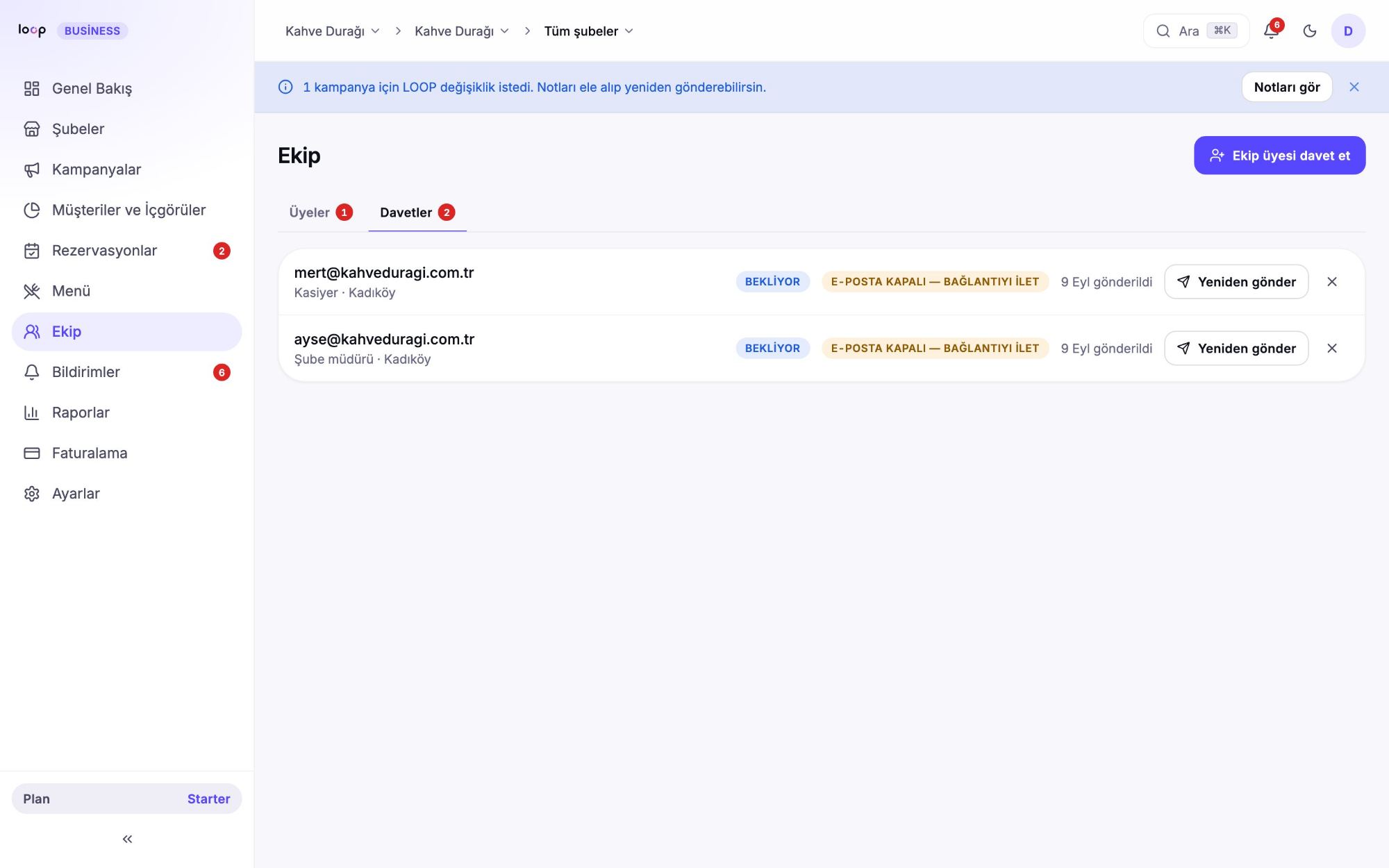Select email ayse@kahveduragi.com.tr
This screenshot has width=1389, height=868.
[384, 340]
